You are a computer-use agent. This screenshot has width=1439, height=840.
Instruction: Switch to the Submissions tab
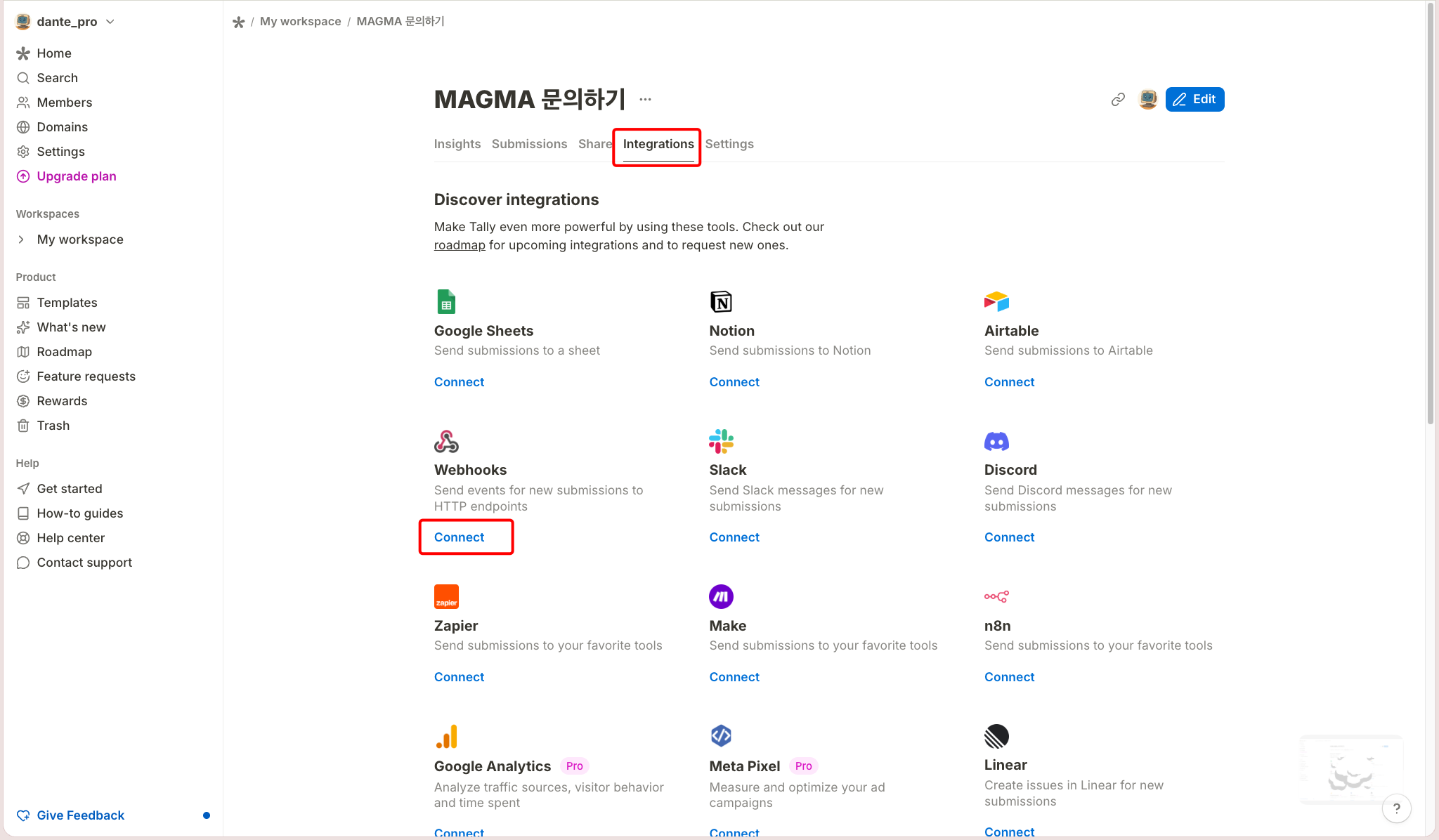[x=529, y=144]
